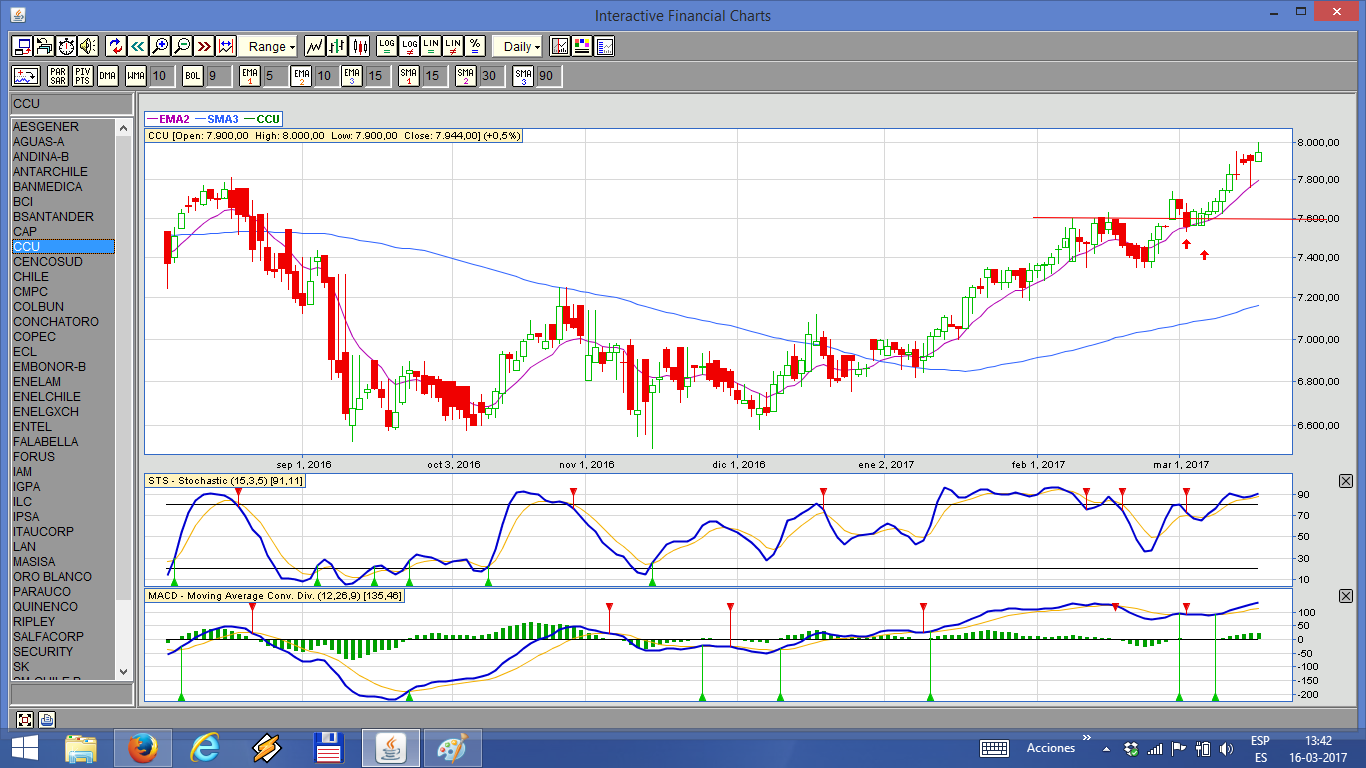Open the chart colors palette icon

[582, 46]
